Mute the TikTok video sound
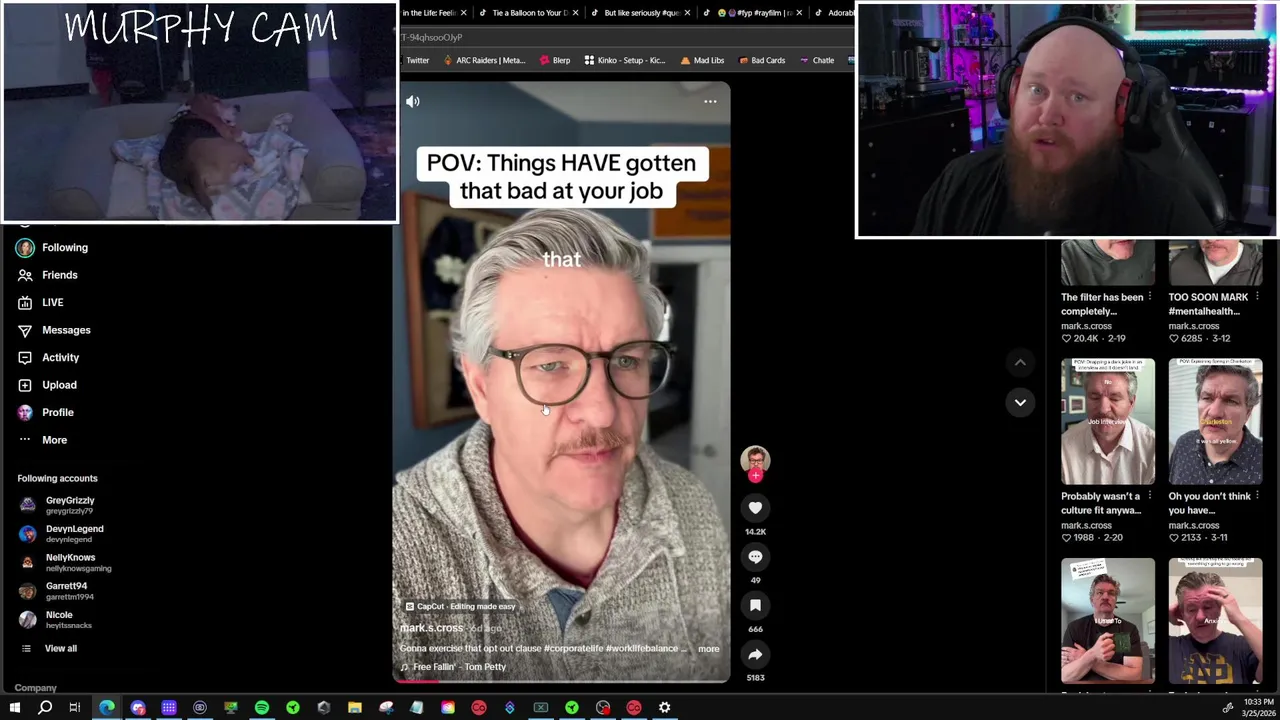The image size is (1280, 720). click(413, 101)
